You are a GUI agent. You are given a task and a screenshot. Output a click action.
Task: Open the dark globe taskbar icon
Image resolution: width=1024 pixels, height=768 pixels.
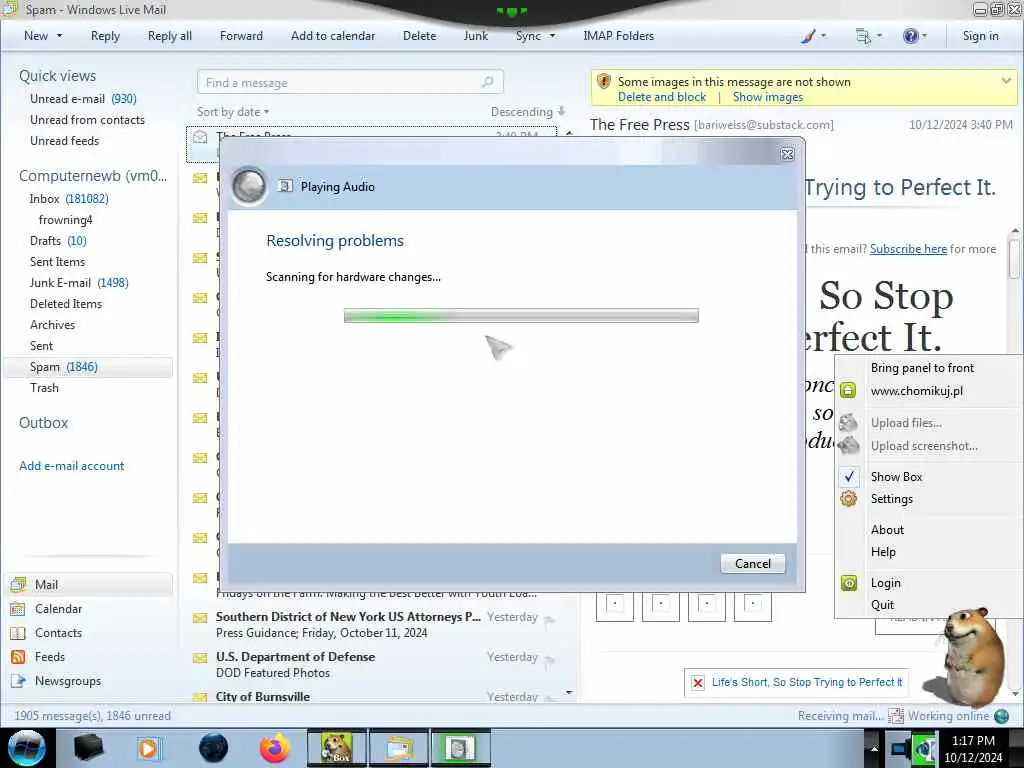click(x=214, y=748)
